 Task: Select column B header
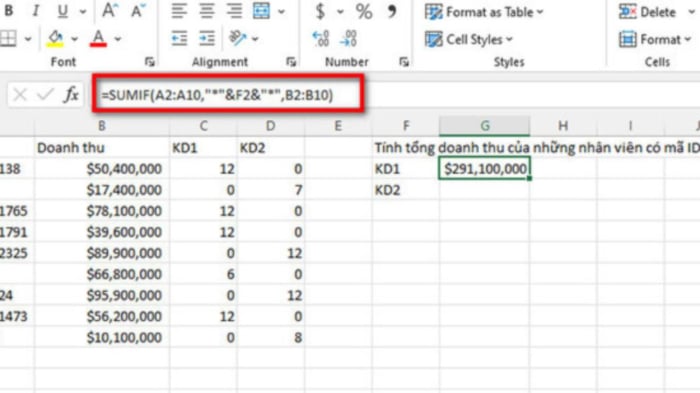[x=102, y=126]
